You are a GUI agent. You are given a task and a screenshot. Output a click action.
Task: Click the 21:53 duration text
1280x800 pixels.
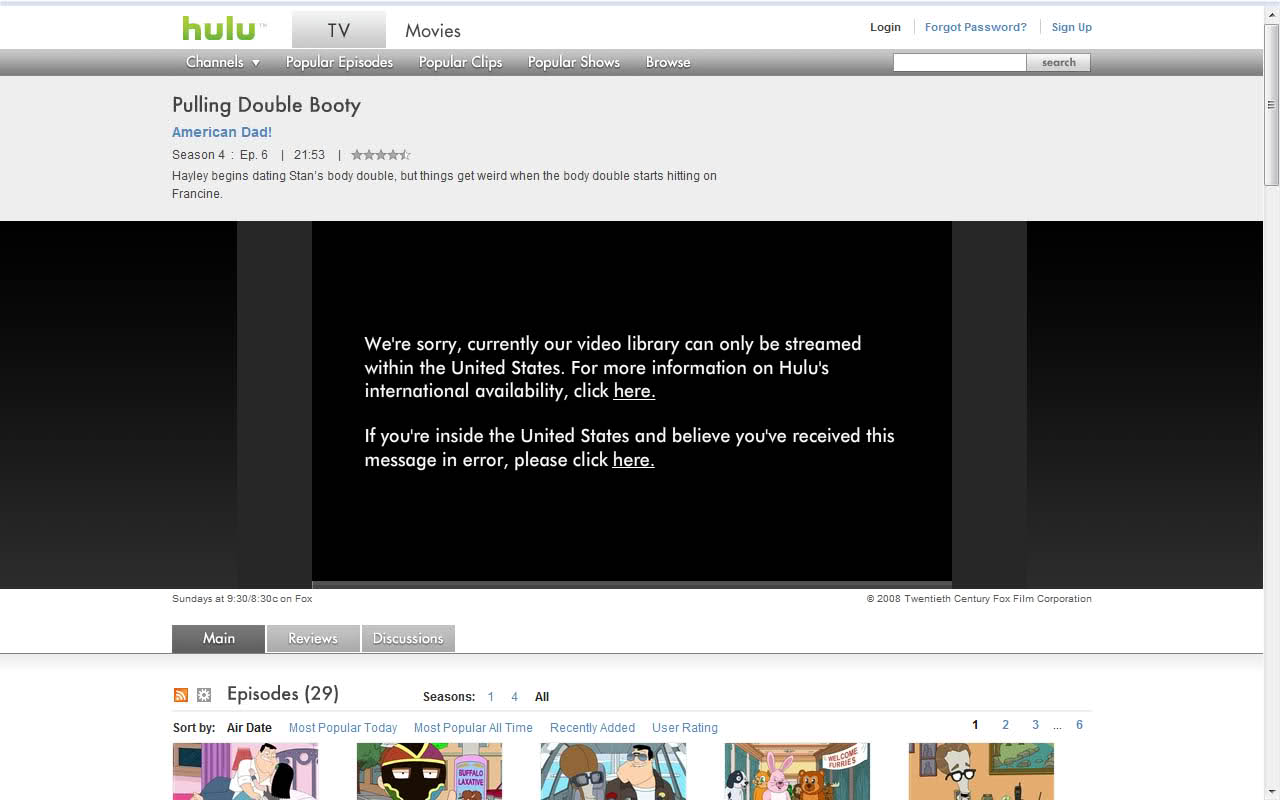click(309, 155)
